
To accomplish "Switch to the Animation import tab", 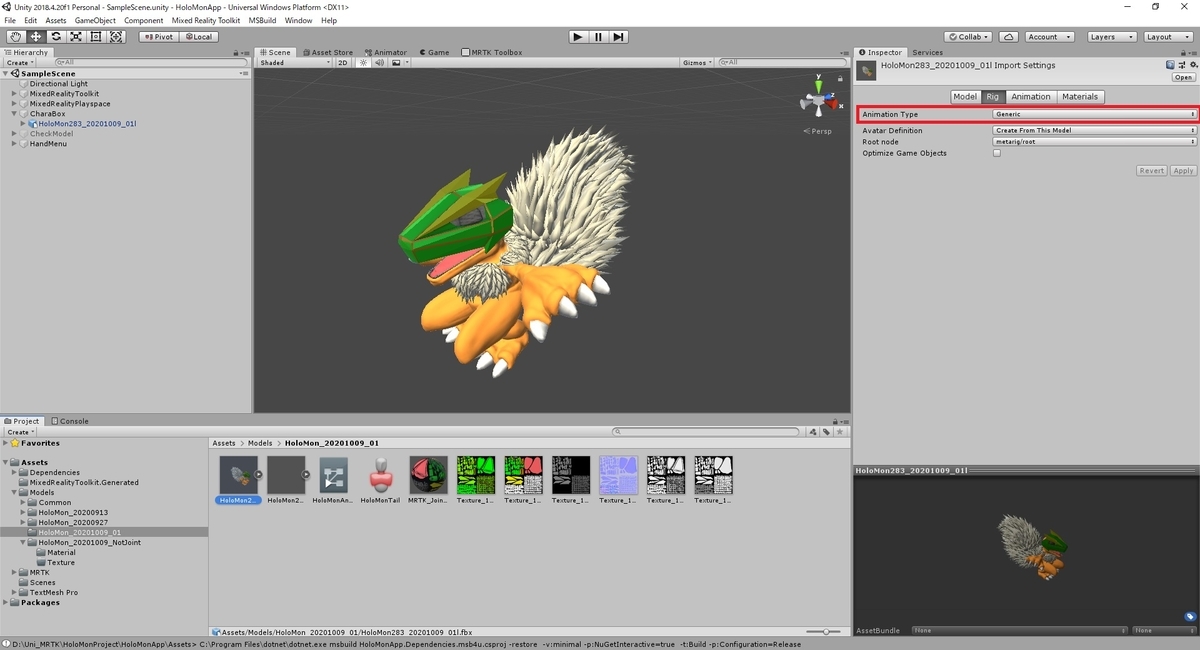I will (1030, 97).
